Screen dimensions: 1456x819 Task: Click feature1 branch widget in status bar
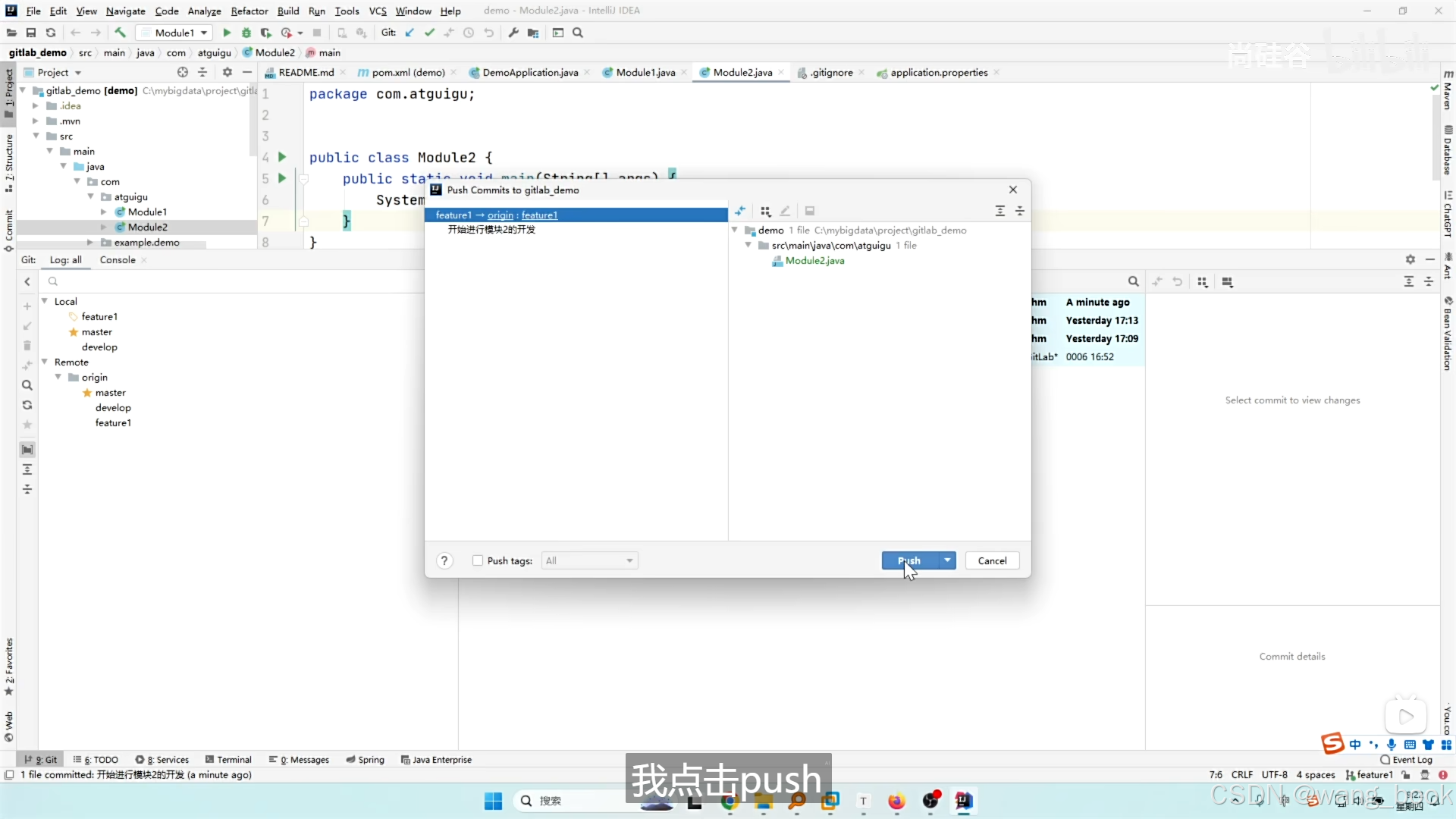[x=1370, y=774]
